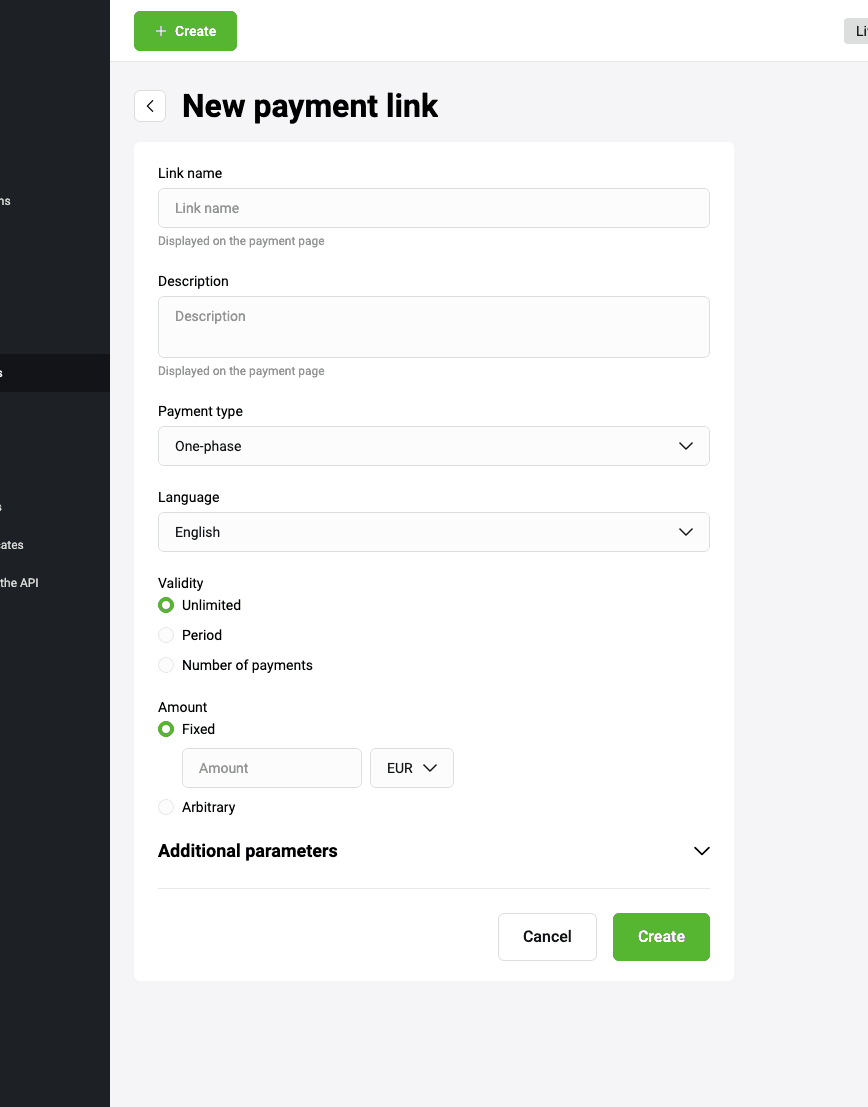Open the sidebar item ending in "ates"
The height and width of the screenshot is (1107, 868).
(12, 545)
